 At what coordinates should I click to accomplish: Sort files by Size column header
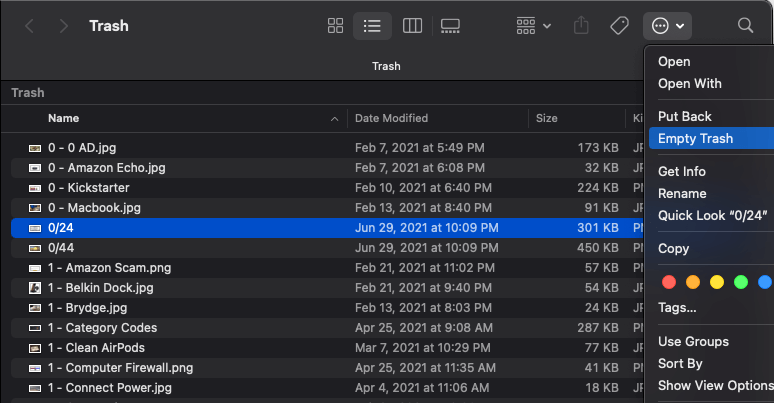click(x=546, y=118)
